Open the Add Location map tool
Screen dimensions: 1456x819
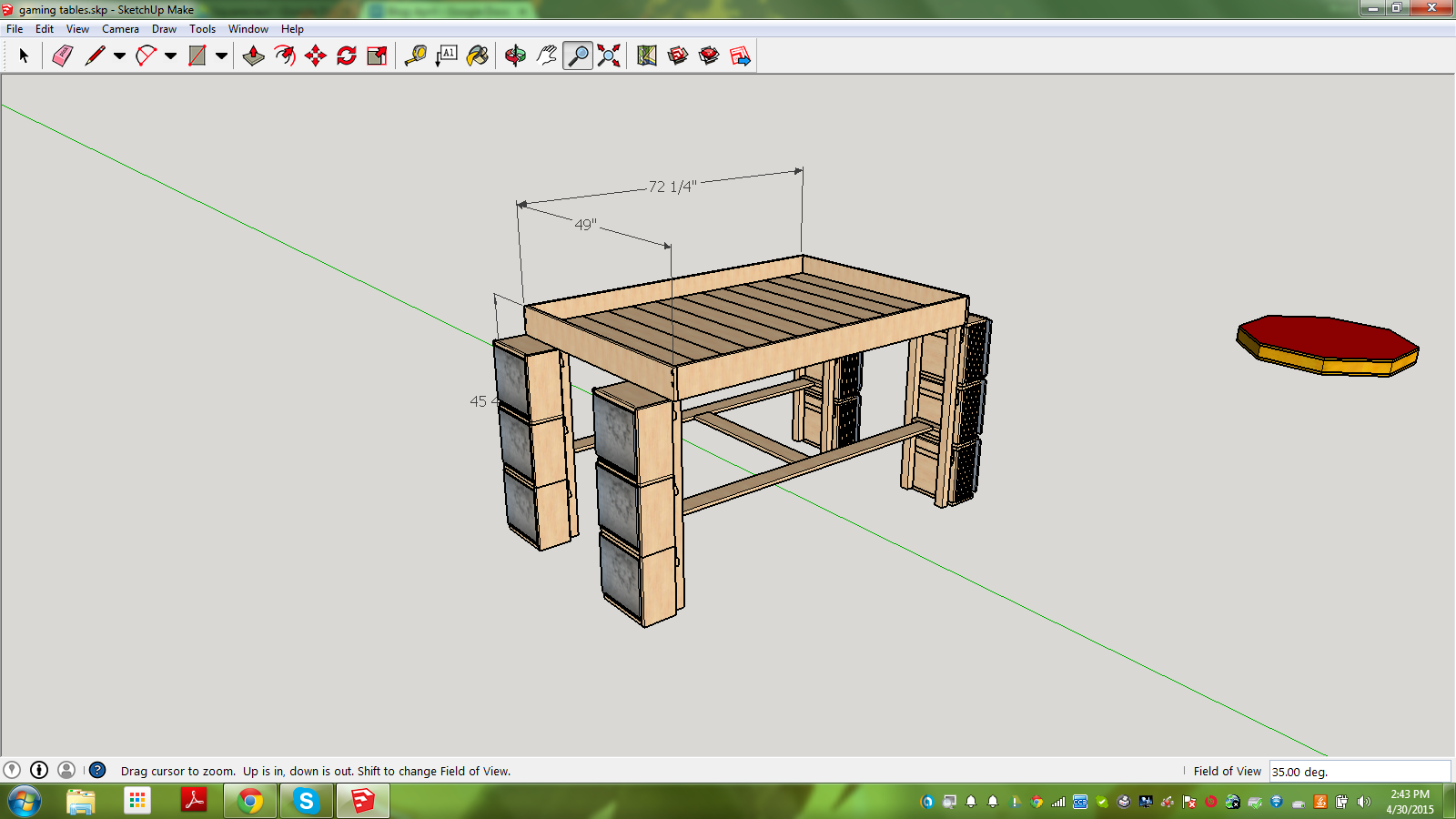647,56
